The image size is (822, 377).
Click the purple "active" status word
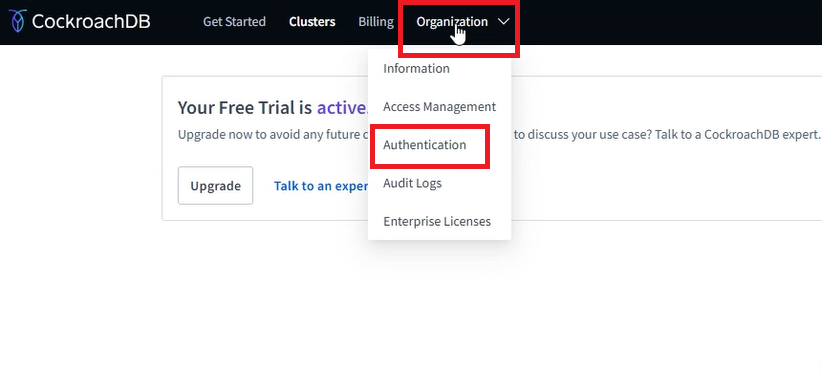tap(341, 107)
